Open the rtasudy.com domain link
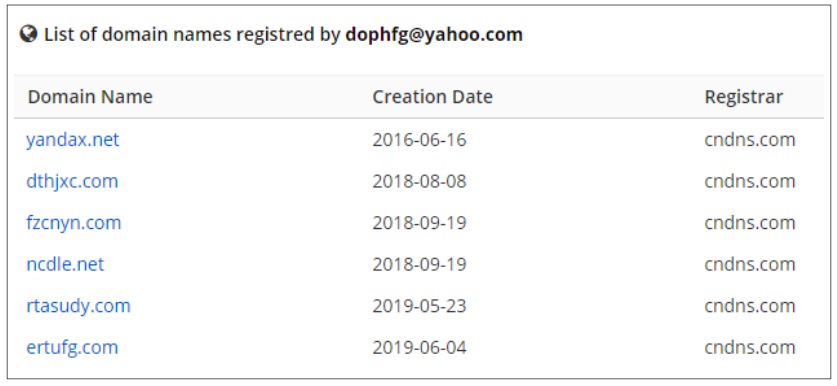The image size is (837, 386). coord(78,306)
